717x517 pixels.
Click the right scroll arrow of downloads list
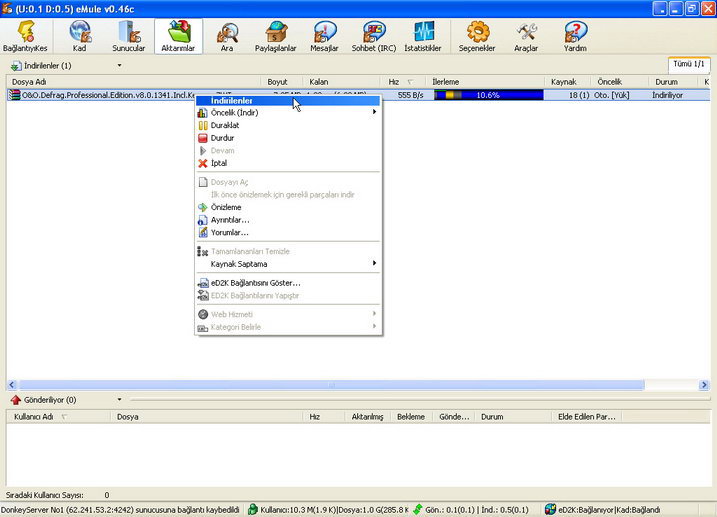pyautogui.click(x=704, y=385)
